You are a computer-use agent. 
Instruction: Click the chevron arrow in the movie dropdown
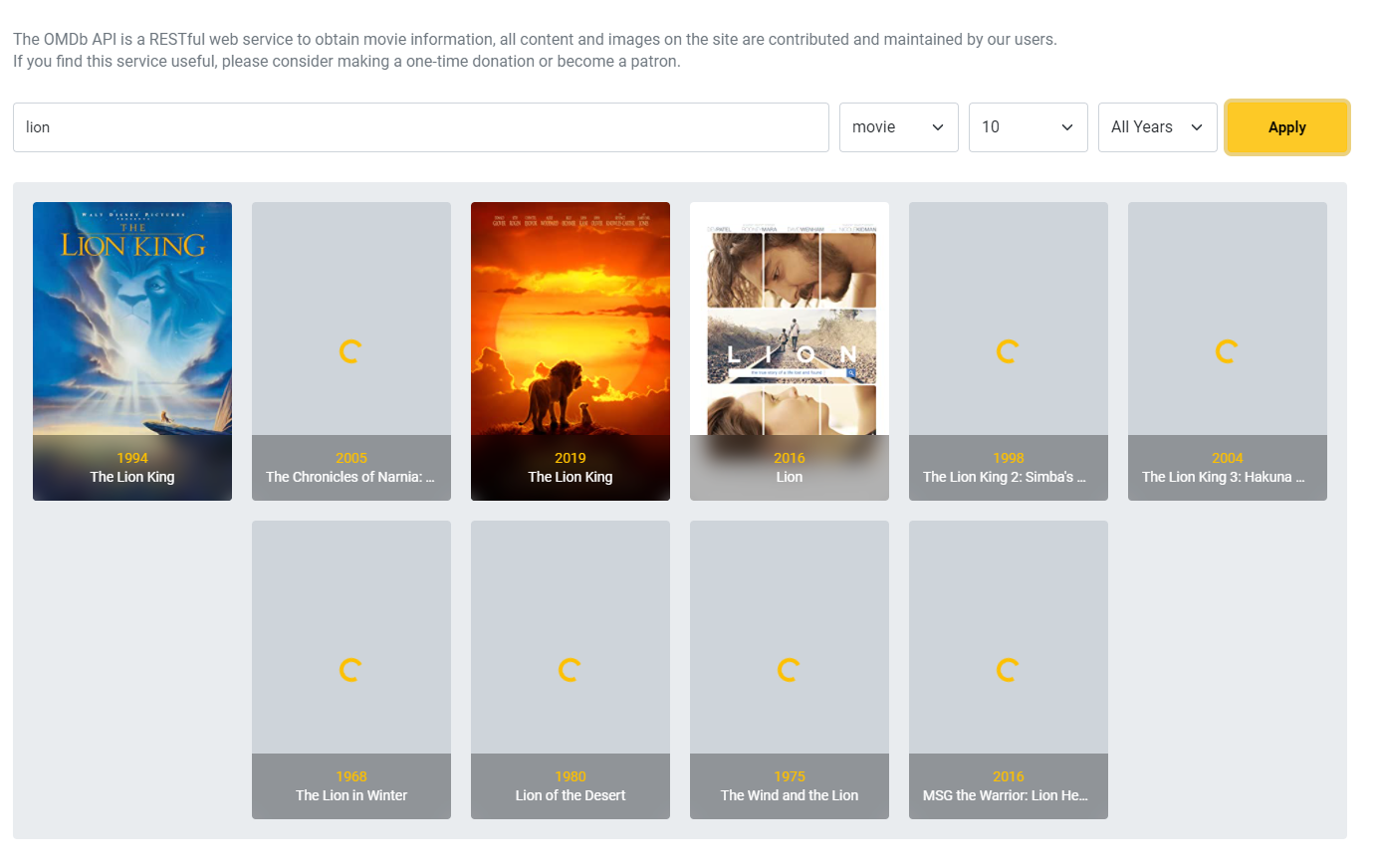click(x=938, y=127)
